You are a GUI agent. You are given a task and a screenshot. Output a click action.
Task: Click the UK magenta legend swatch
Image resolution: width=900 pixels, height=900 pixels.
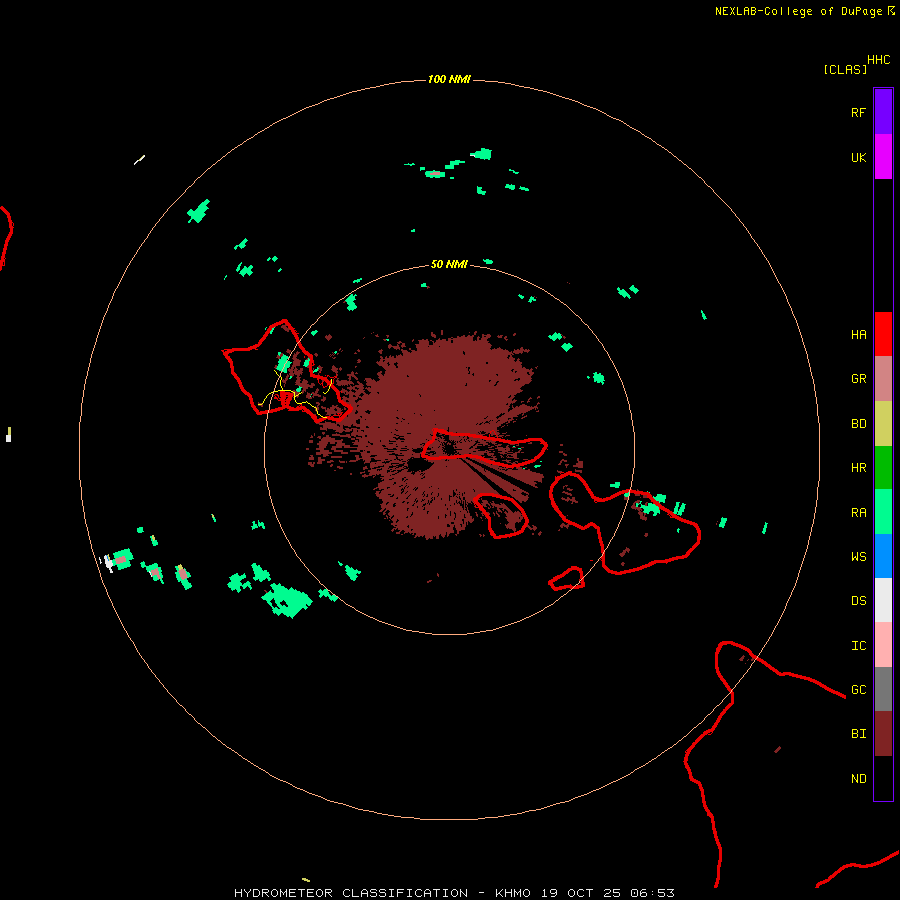coord(883,157)
